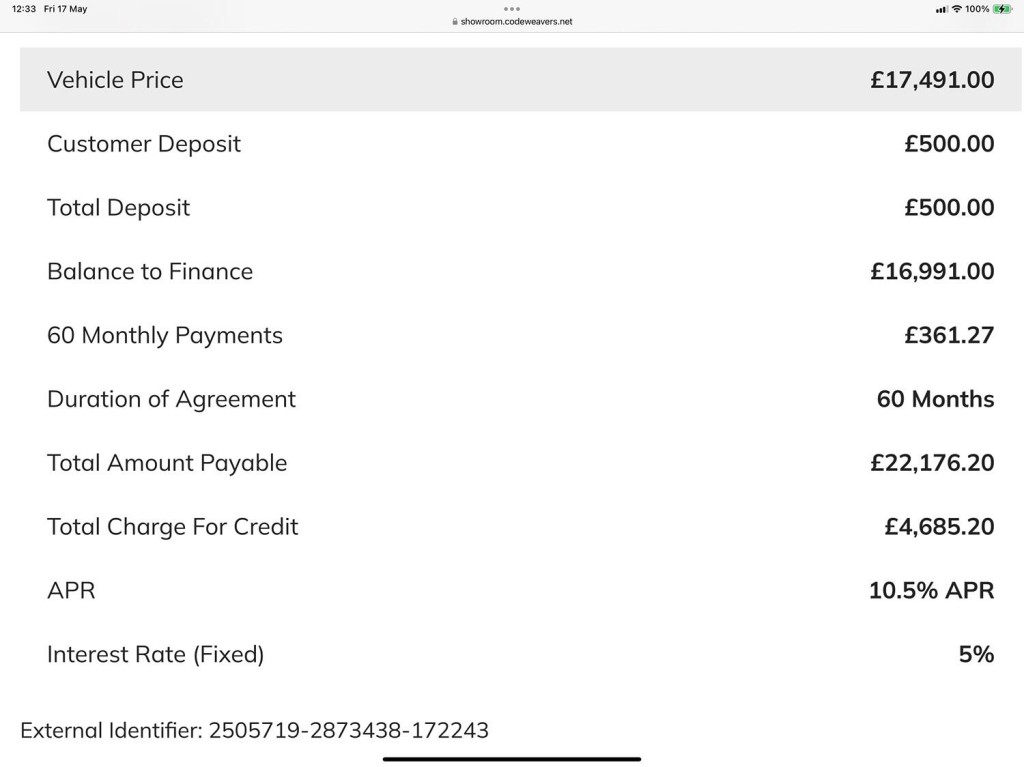Select the 10.5% APR value
1024x767 pixels.
931,591
